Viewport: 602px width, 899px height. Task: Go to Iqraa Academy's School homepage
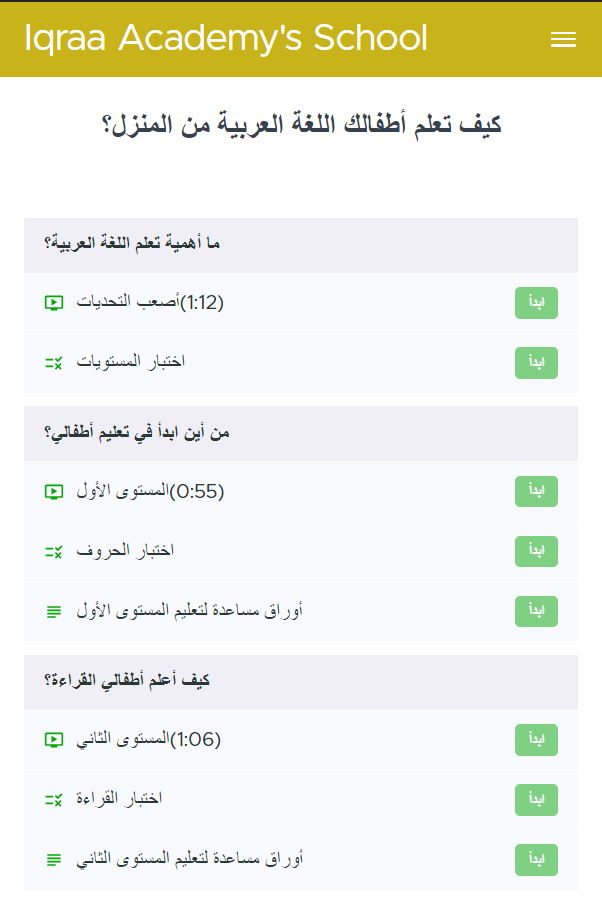pyautogui.click(x=226, y=39)
